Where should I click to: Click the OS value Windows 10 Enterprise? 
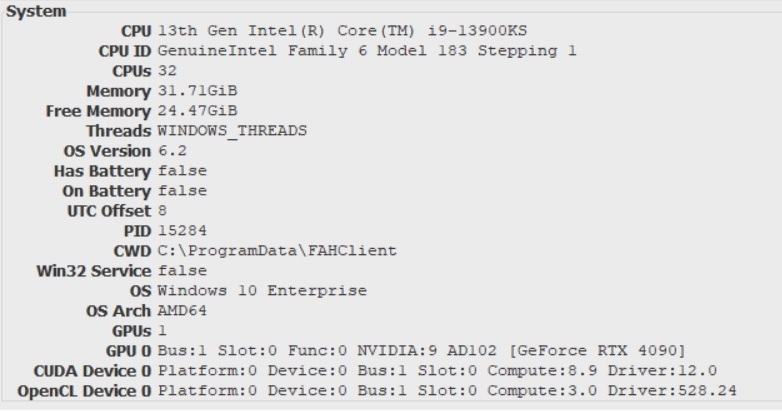coord(262,290)
